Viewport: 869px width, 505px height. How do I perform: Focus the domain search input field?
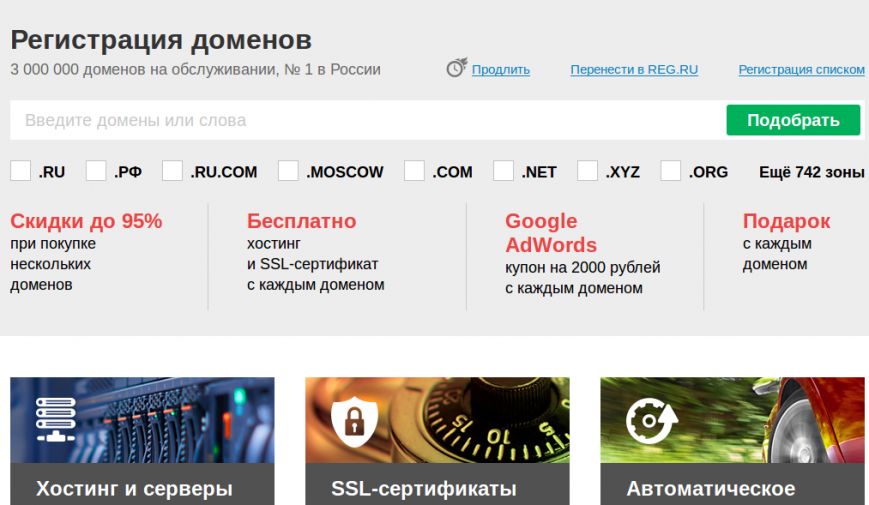[368, 120]
